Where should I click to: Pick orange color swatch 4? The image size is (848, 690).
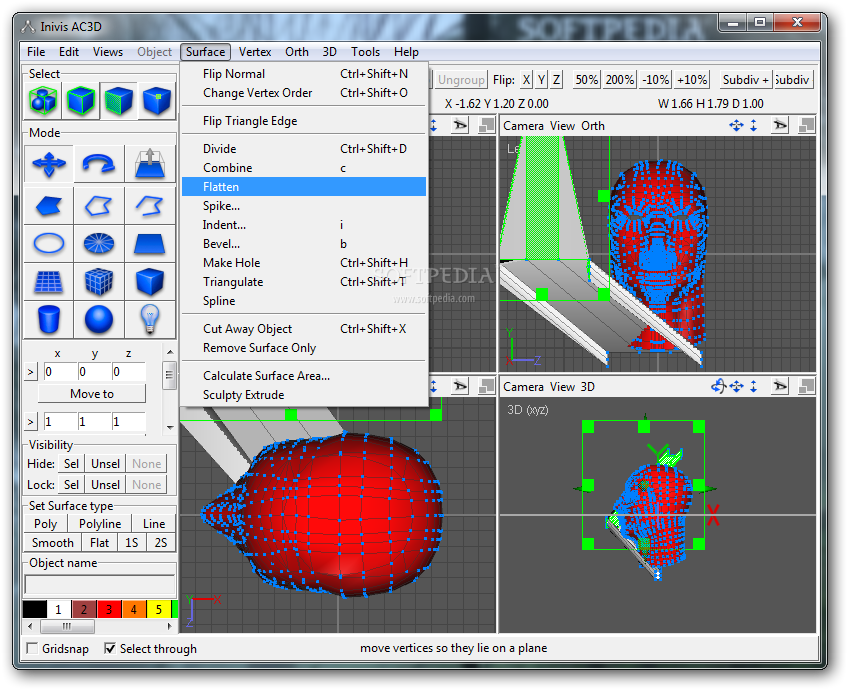134,609
